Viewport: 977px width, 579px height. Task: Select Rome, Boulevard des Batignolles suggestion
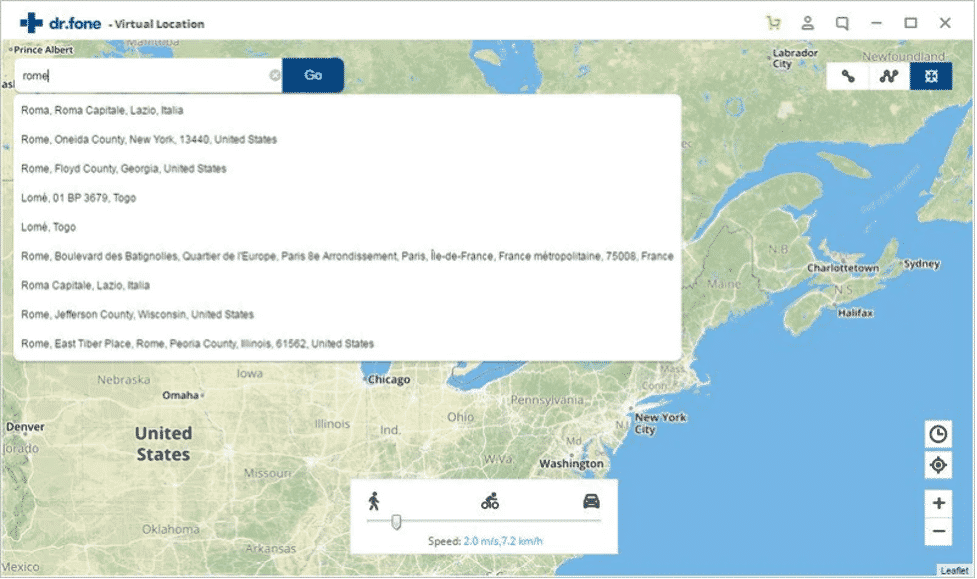click(x=347, y=256)
